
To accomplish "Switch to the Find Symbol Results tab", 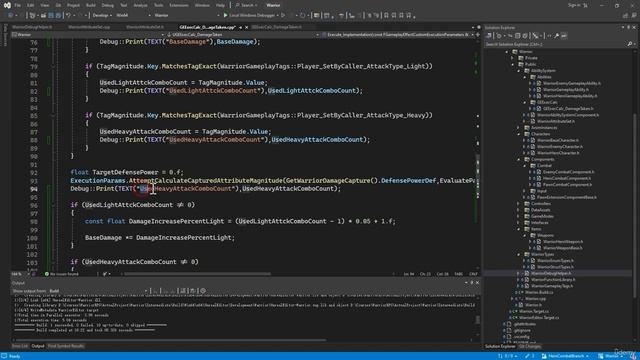I will (x=66, y=346).
